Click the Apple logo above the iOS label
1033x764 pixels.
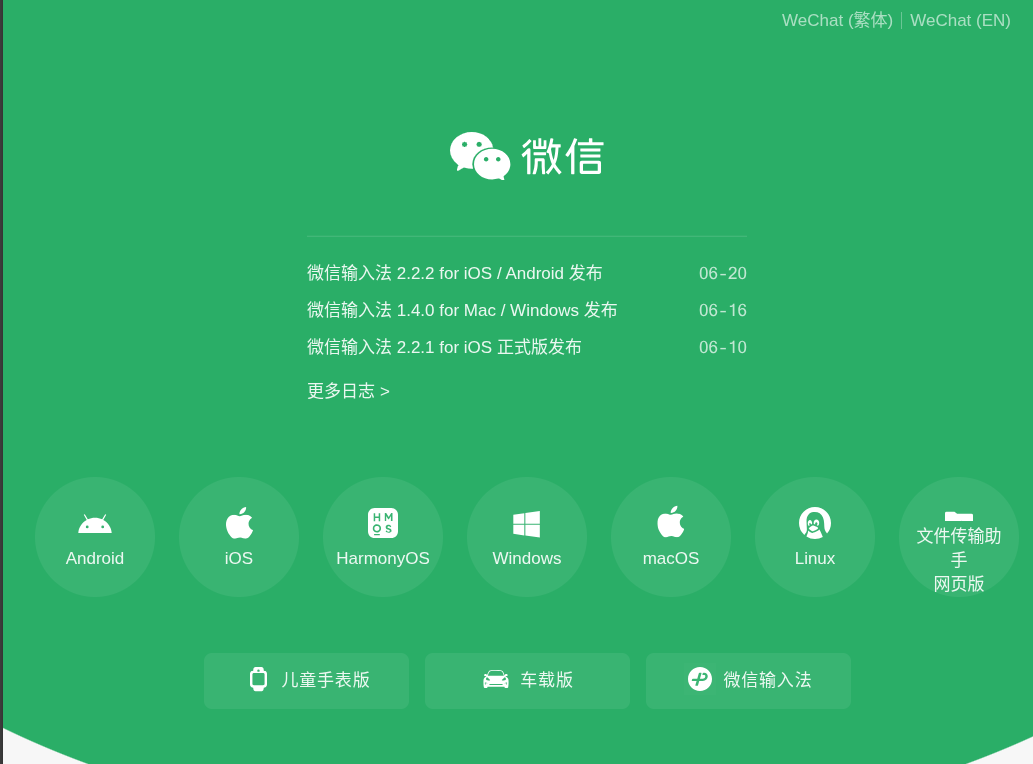pyautogui.click(x=239, y=523)
